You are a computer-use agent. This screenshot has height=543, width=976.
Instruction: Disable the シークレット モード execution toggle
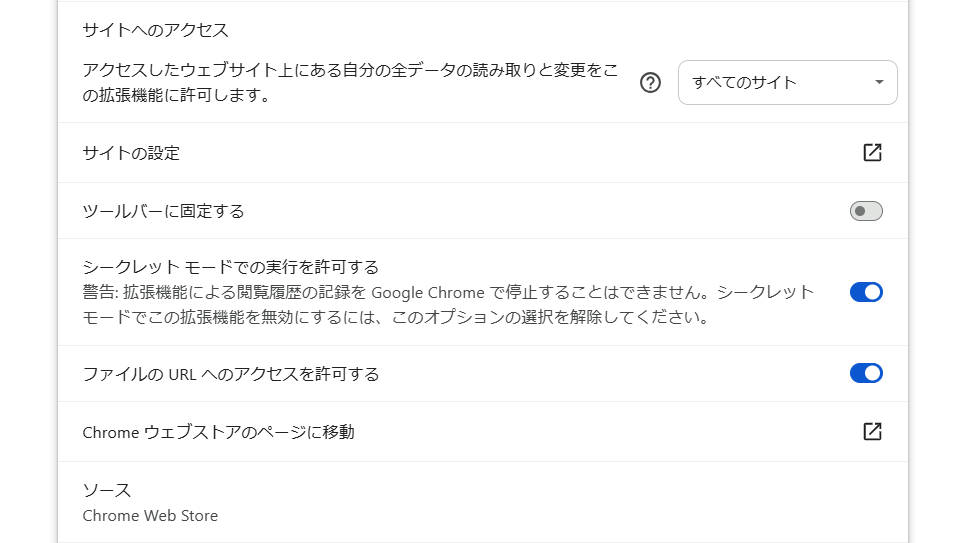866,292
